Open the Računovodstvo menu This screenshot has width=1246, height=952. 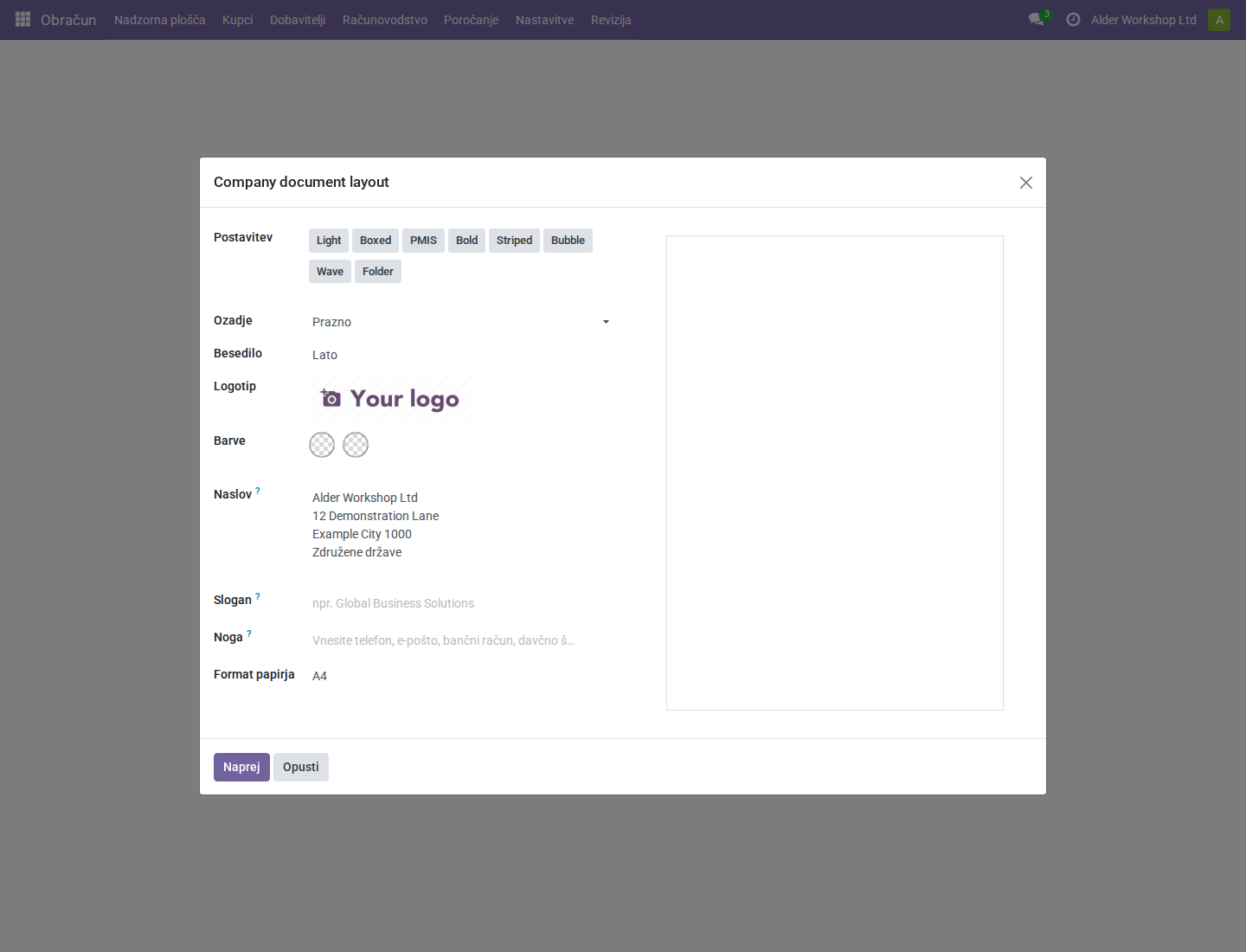coord(385,20)
